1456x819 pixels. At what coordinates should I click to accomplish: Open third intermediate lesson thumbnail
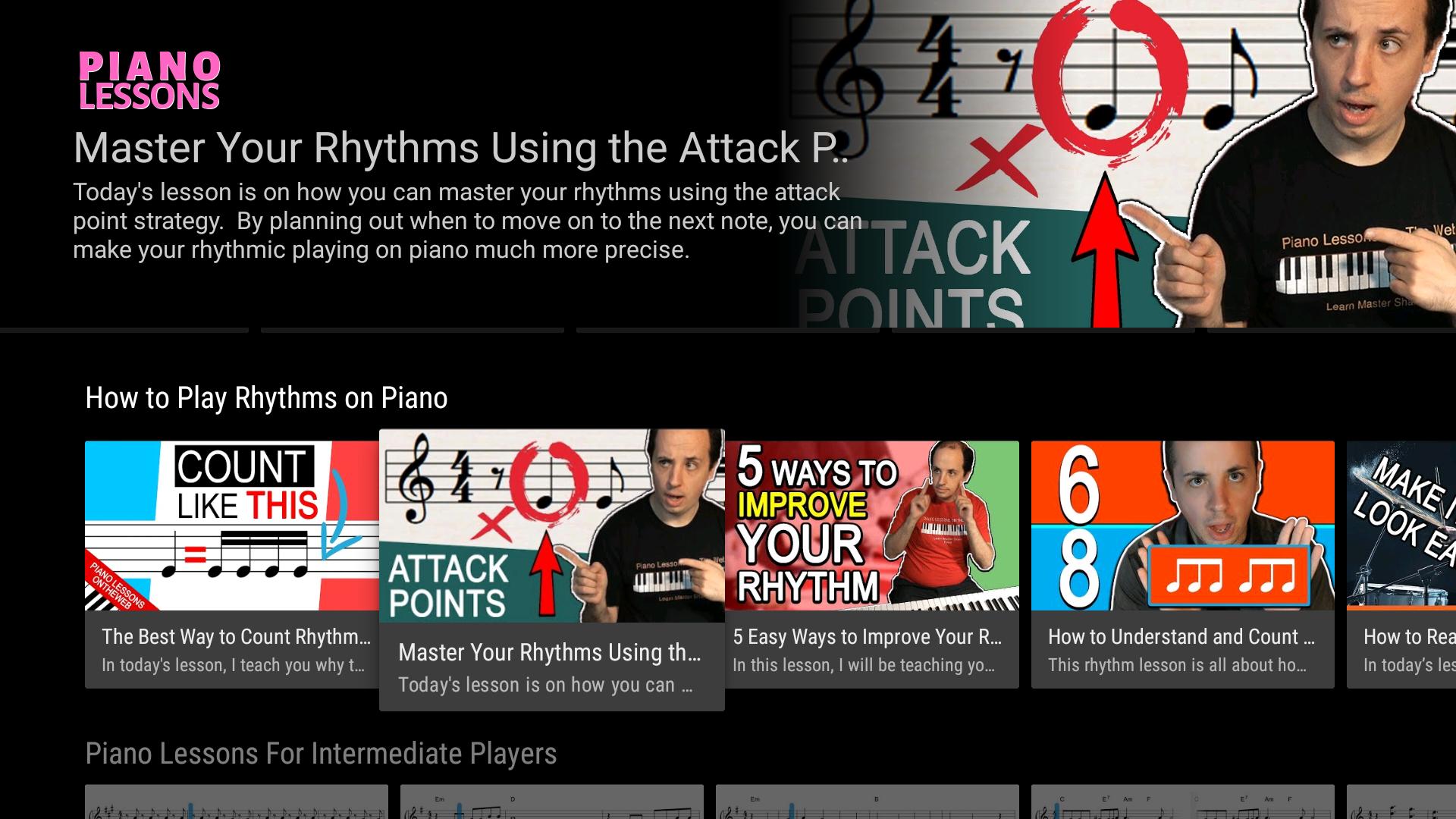pyautogui.click(x=868, y=802)
